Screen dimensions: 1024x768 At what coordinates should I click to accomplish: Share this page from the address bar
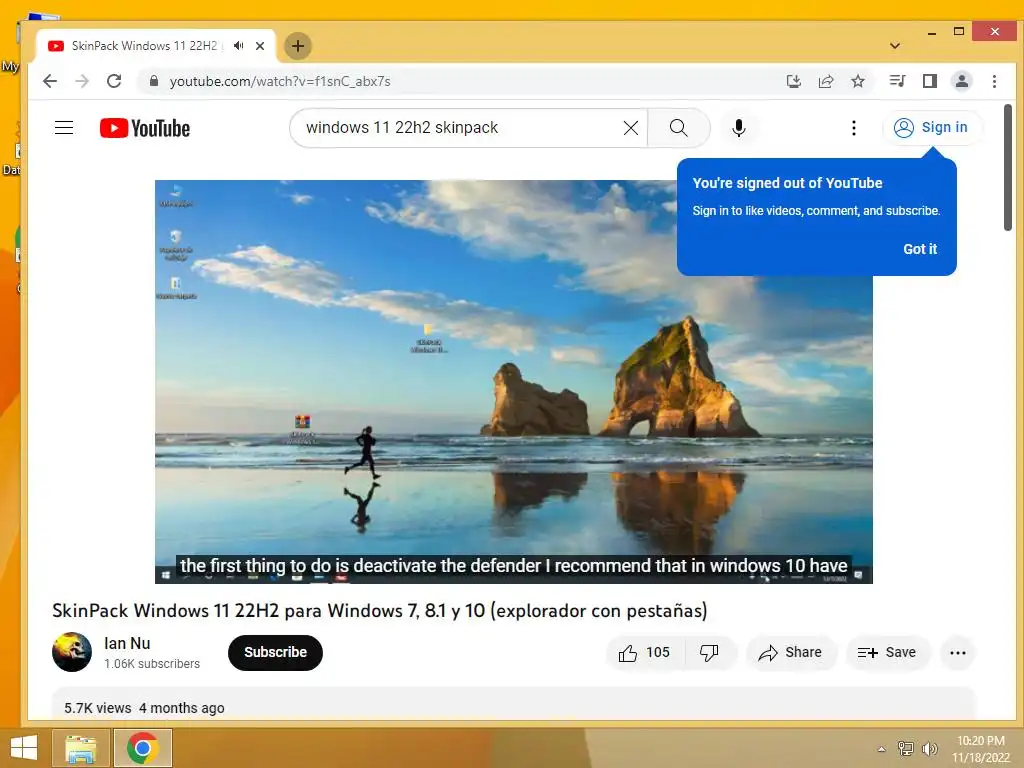(825, 81)
